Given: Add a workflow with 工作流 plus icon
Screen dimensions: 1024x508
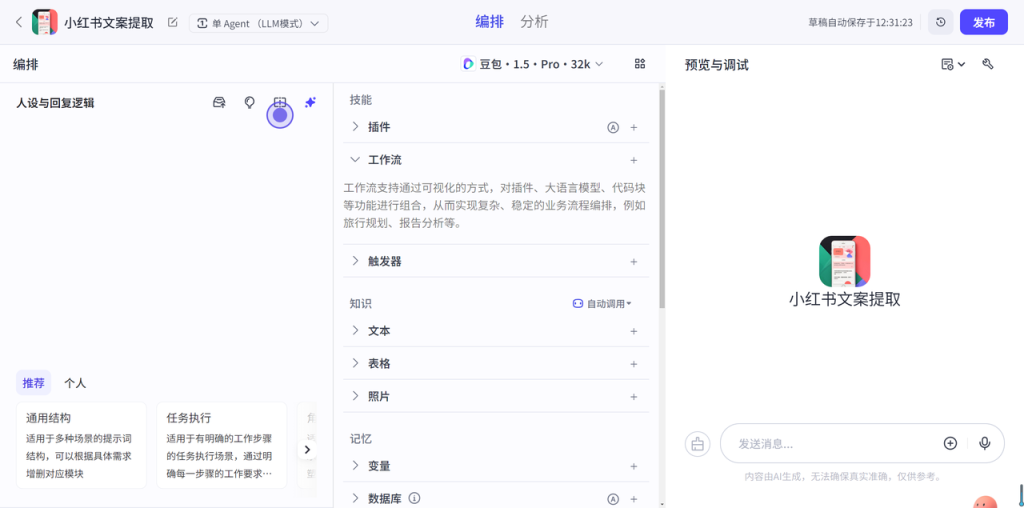Looking at the screenshot, I should tap(633, 160).
